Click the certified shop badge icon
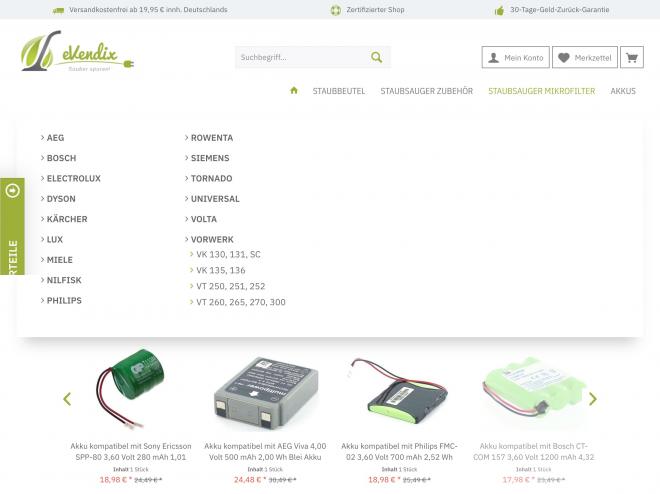The width and height of the screenshot is (660, 494). pos(335,10)
